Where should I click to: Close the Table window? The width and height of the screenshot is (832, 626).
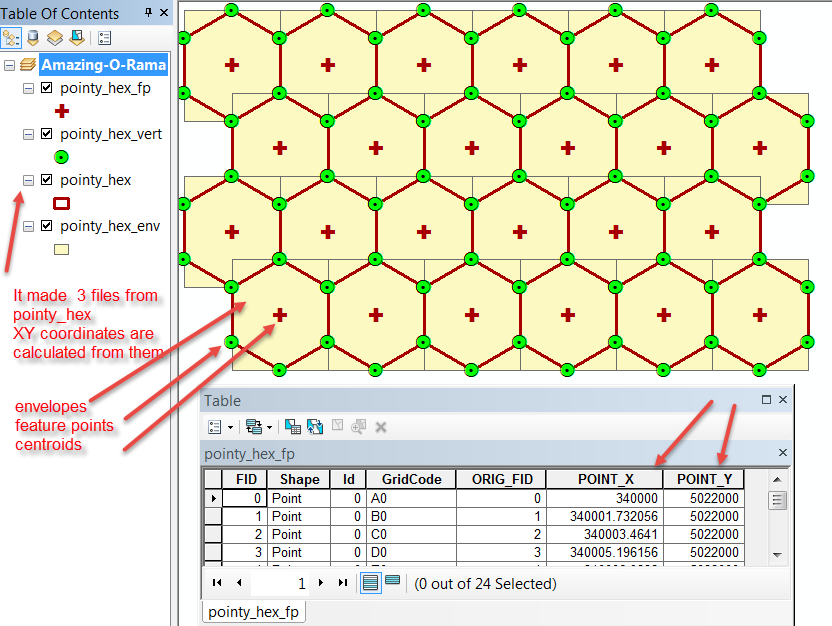tap(783, 399)
